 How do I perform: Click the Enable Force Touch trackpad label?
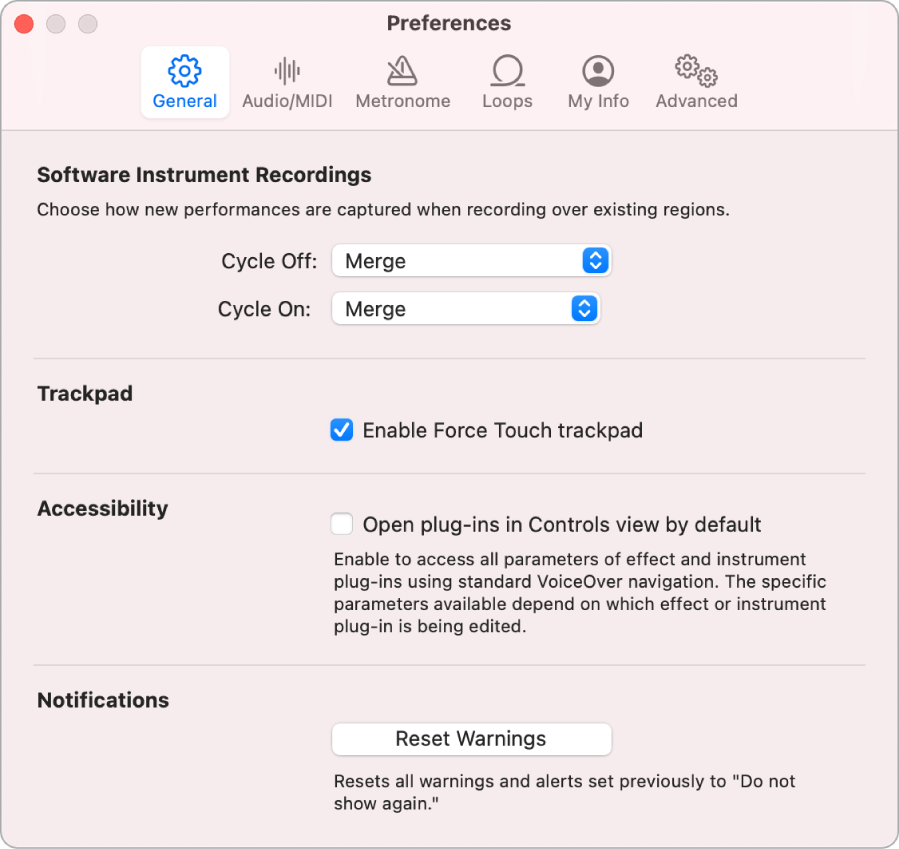[502, 431]
